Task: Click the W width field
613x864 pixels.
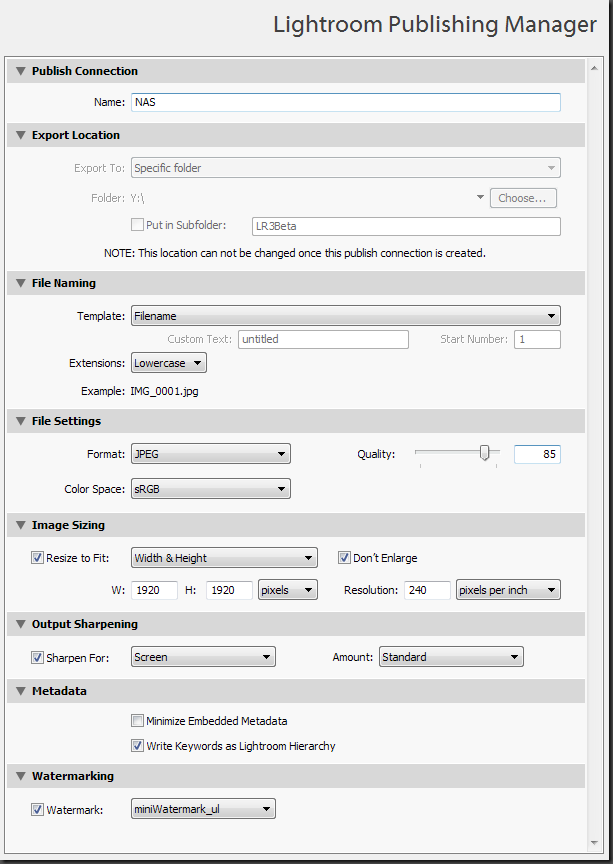Action: coord(154,590)
